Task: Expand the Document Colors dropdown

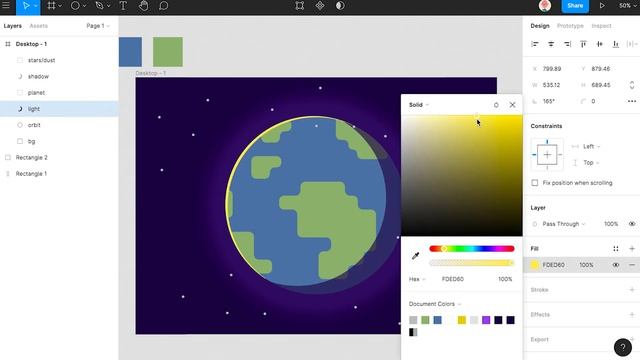Action: pyautogui.click(x=435, y=304)
